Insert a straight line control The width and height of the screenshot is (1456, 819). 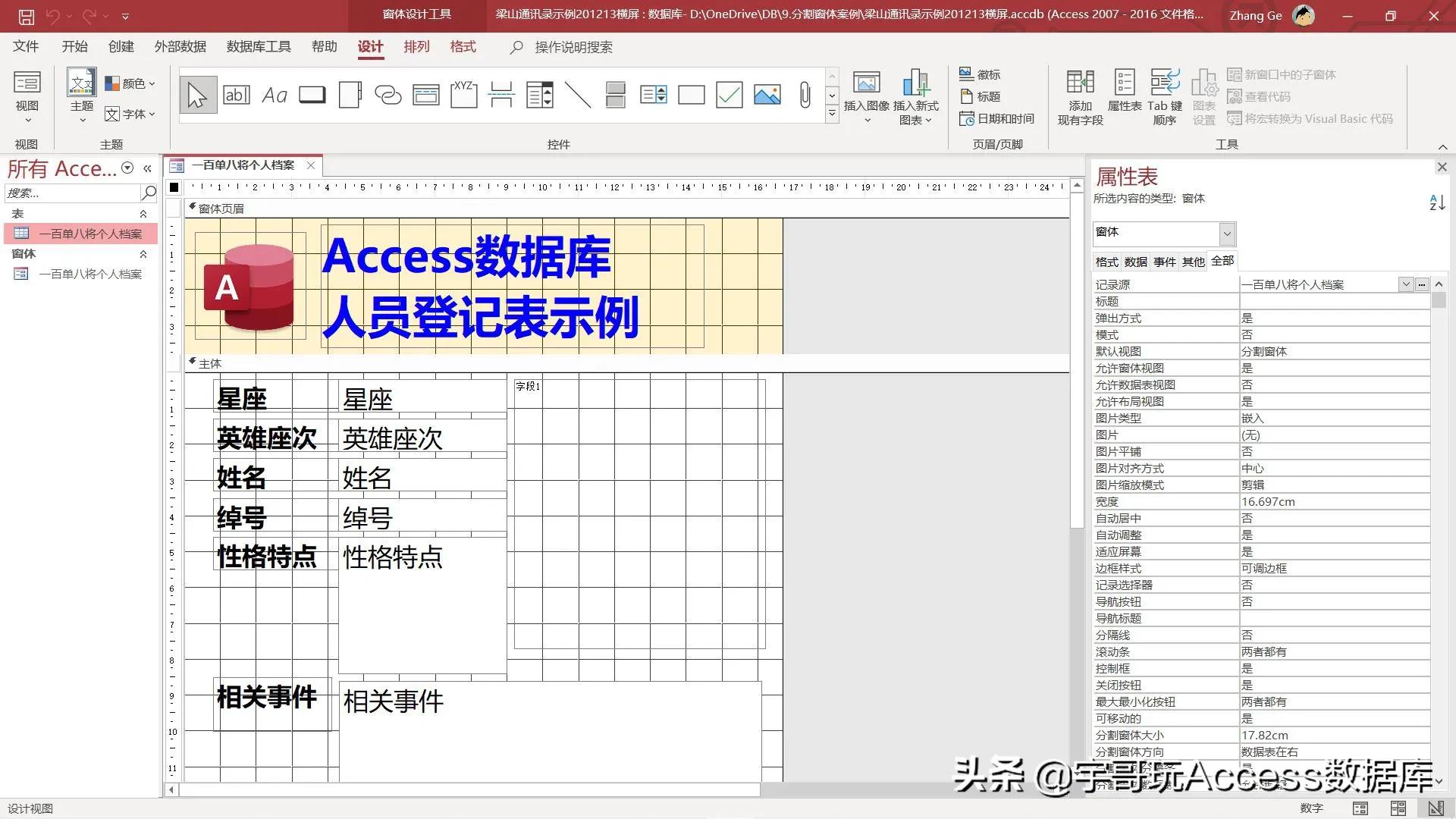click(x=579, y=95)
